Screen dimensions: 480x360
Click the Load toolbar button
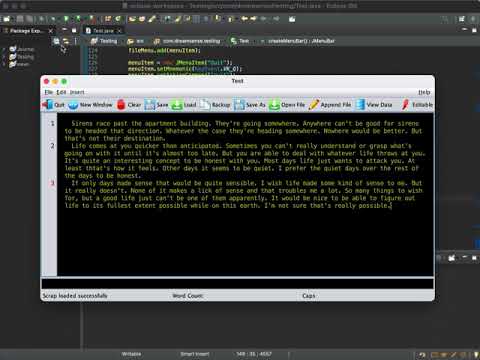point(184,105)
